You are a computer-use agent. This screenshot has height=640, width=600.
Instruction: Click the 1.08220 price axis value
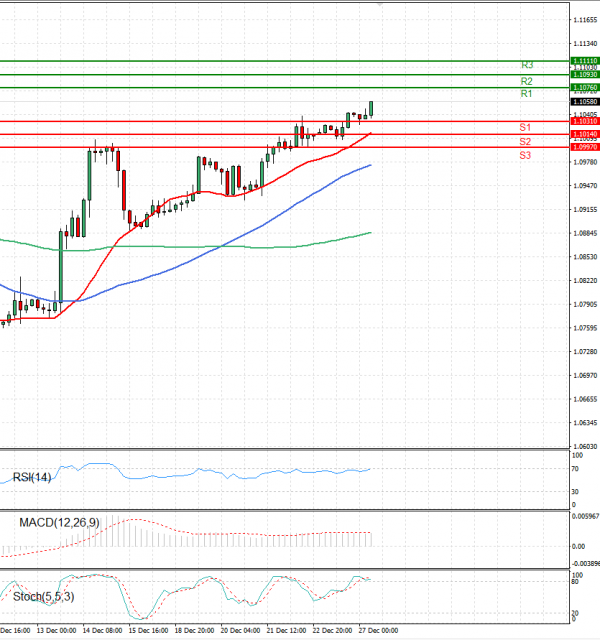pos(585,280)
